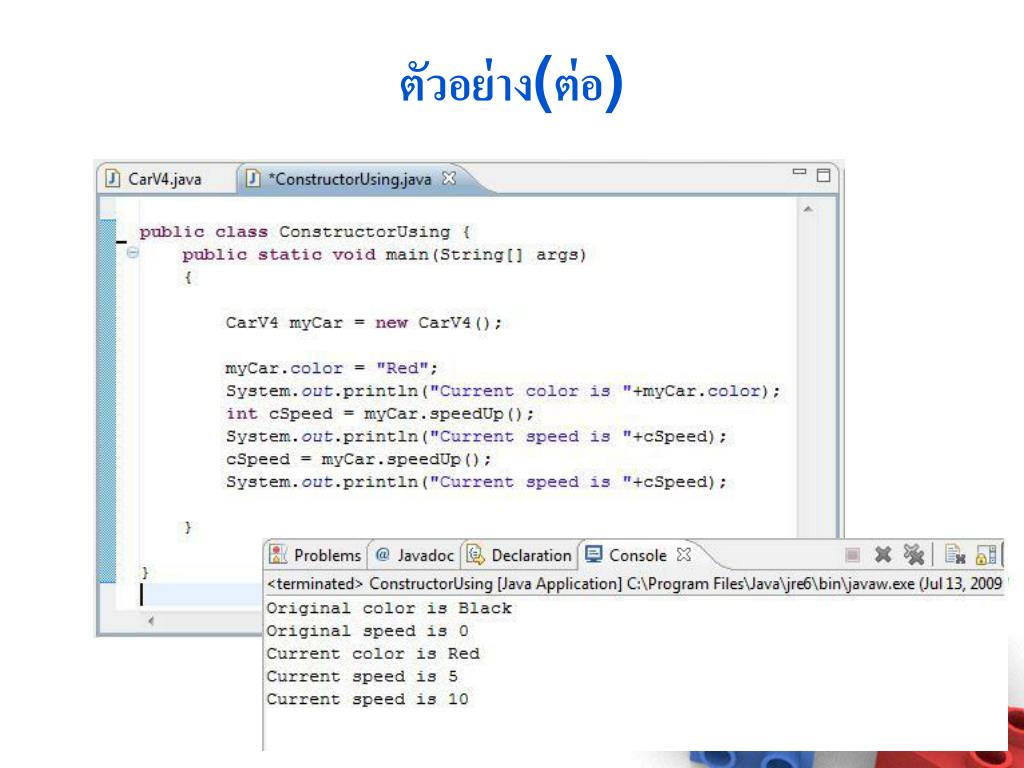Click the editor vertical scrollbar up arrow

808,209
